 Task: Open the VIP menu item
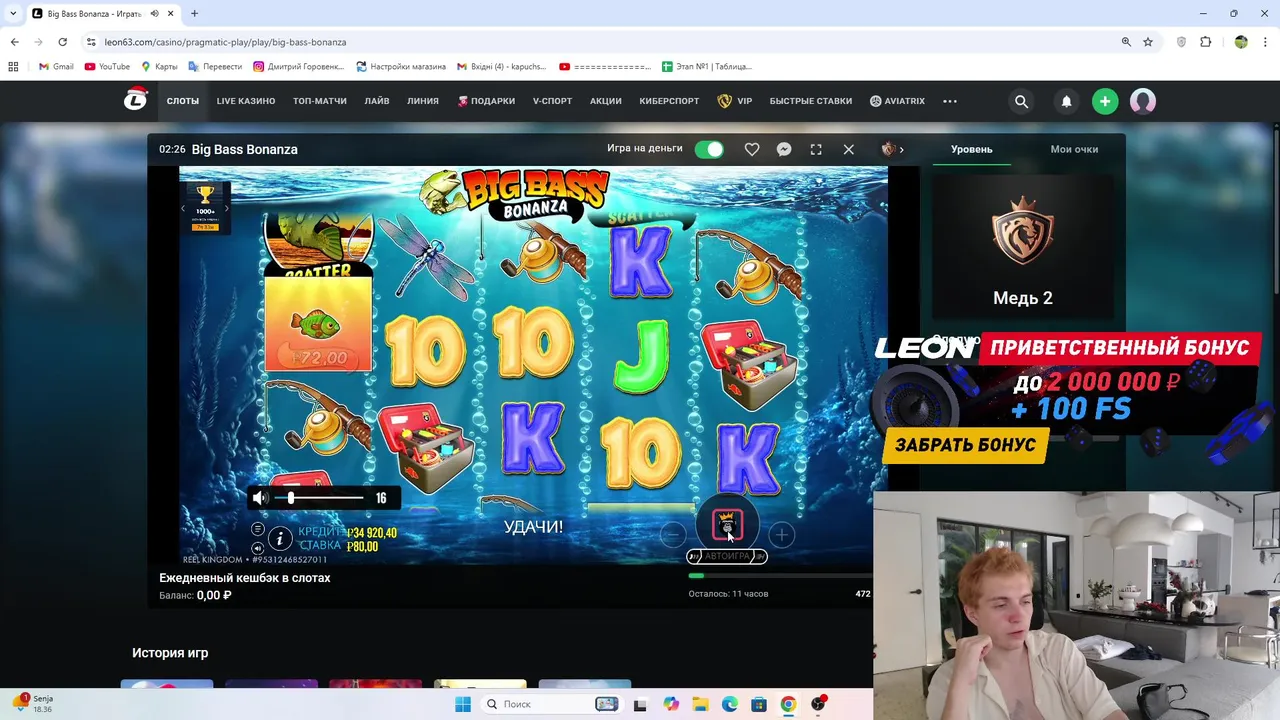pyautogui.click(x=735, y=101)
